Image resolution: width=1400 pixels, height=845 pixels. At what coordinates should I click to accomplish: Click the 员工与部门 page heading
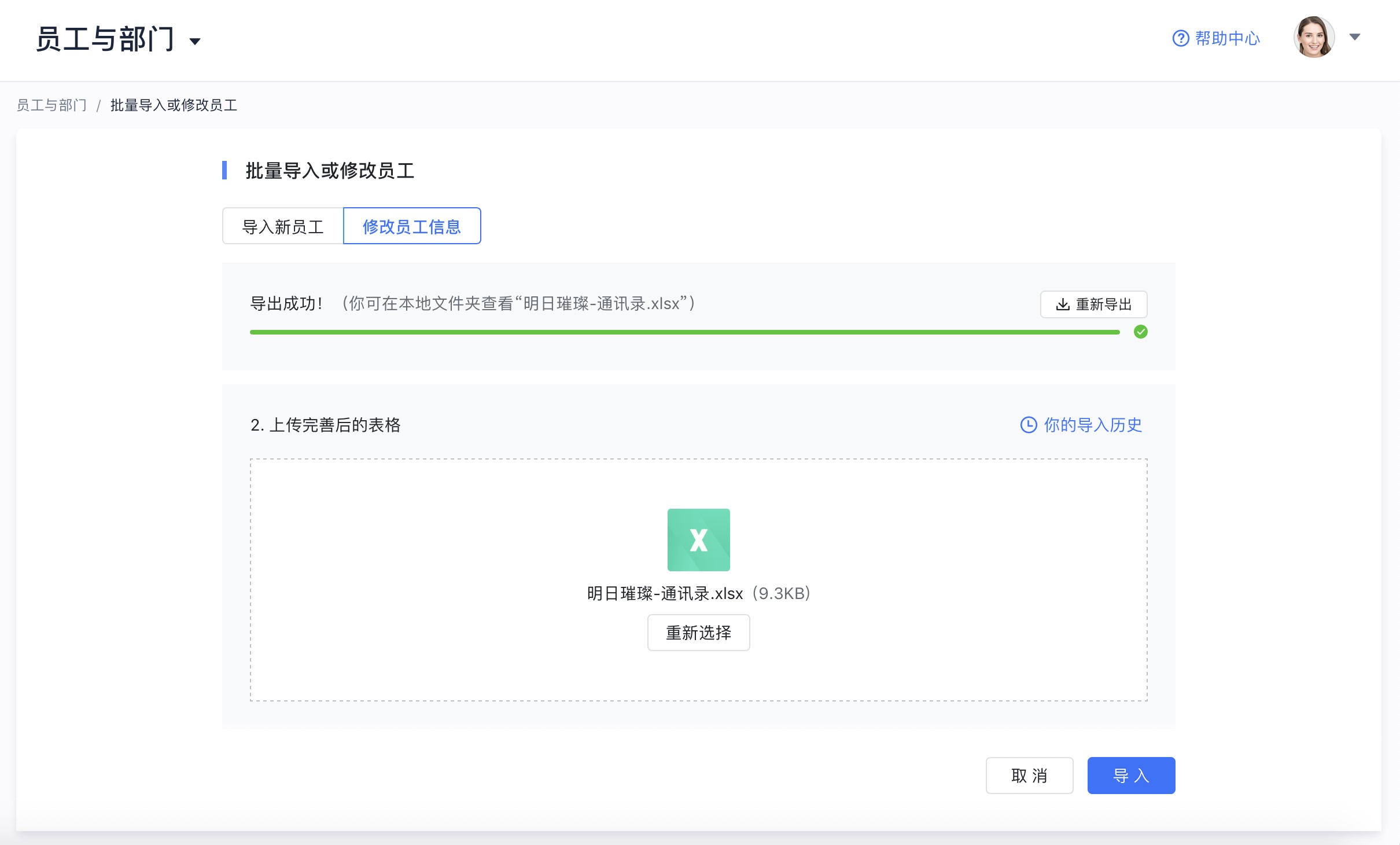pos(105,39)
